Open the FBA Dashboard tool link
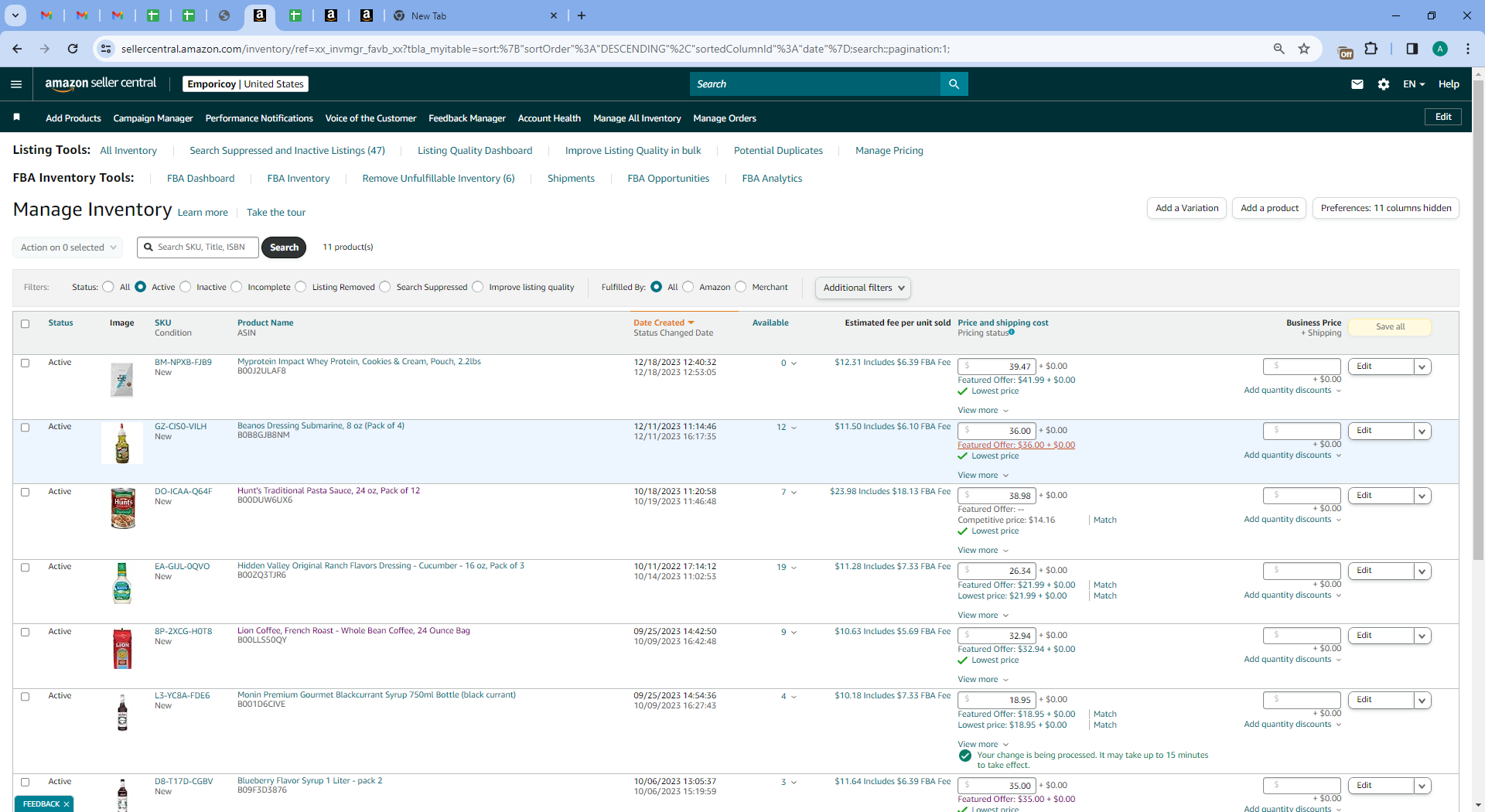Image resolution: width=1485 pixels, height=812 pixels. pos(200,179)
